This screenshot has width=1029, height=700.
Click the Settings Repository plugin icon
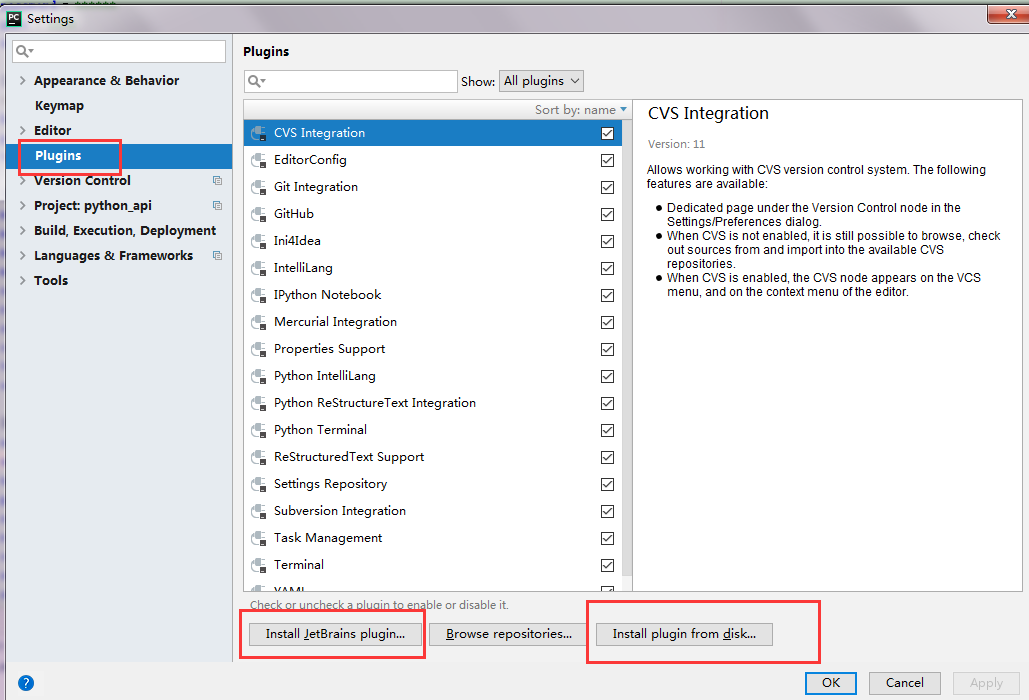coord(259,484)
